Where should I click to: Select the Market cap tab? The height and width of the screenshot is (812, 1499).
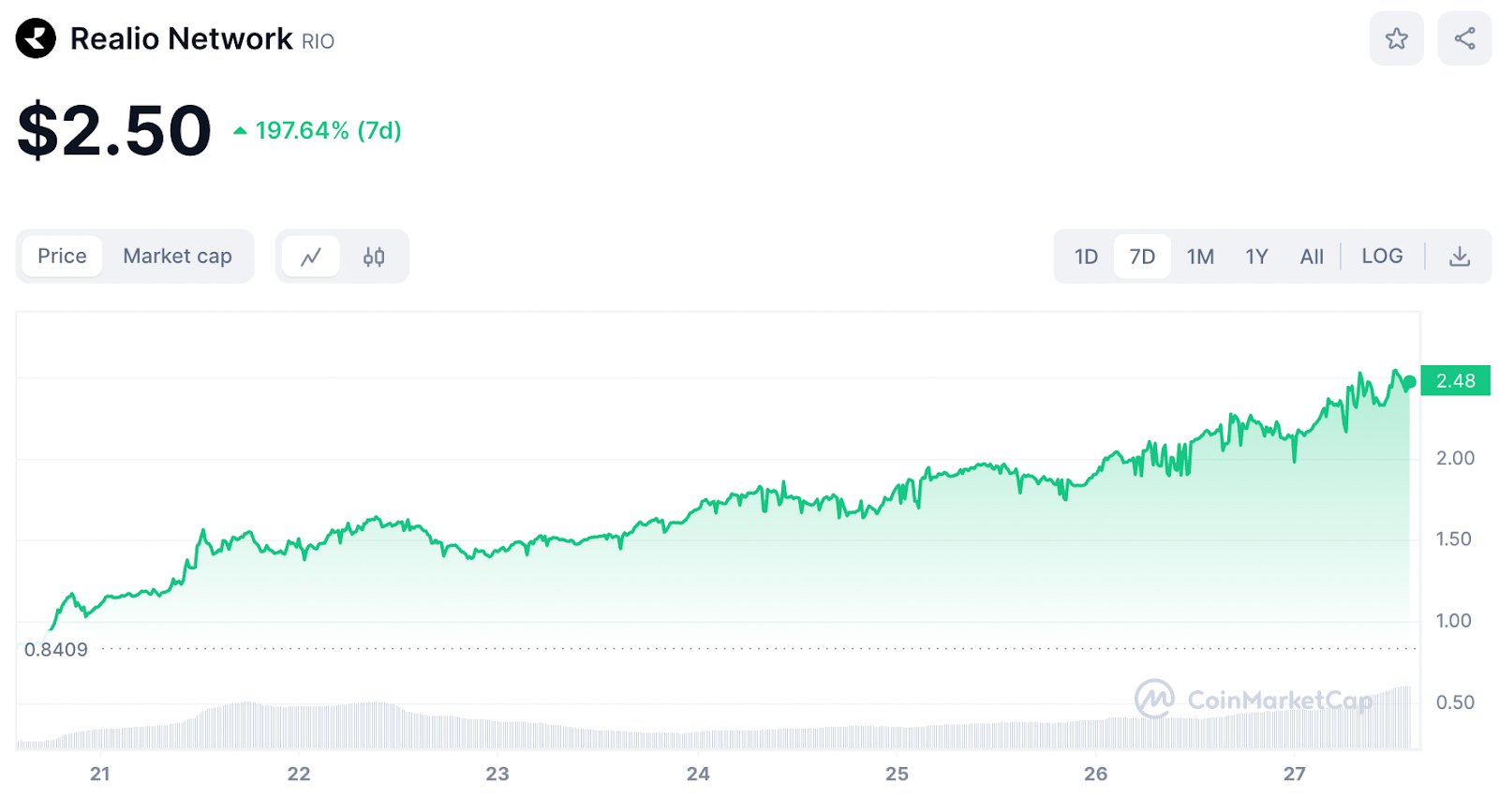[x=177, y=257]
